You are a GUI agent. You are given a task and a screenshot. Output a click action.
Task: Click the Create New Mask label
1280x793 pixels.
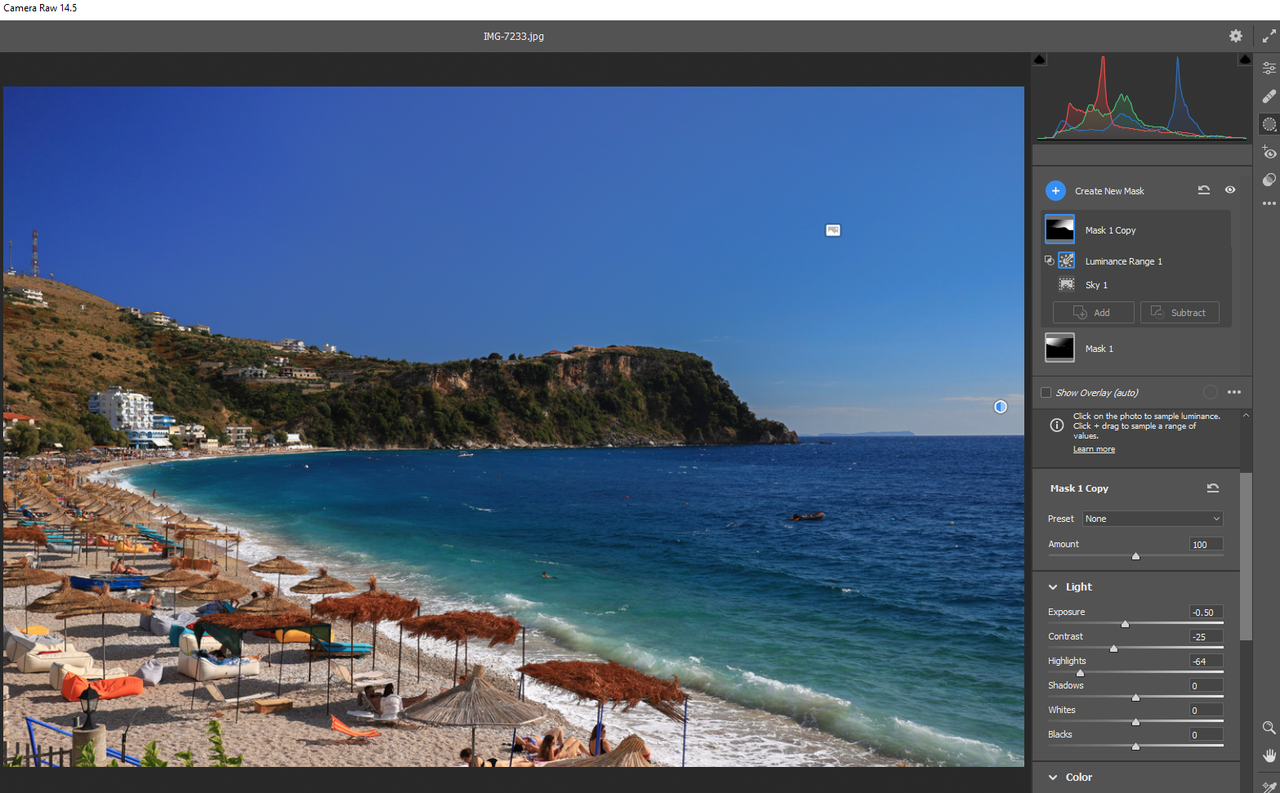tap(1109, 190)
